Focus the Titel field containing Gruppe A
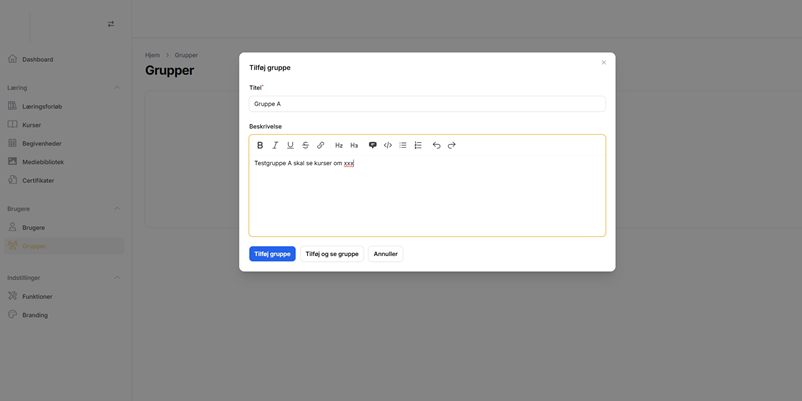Image resolution: width=802 pixels, height=401 pixels. point(427,104)
